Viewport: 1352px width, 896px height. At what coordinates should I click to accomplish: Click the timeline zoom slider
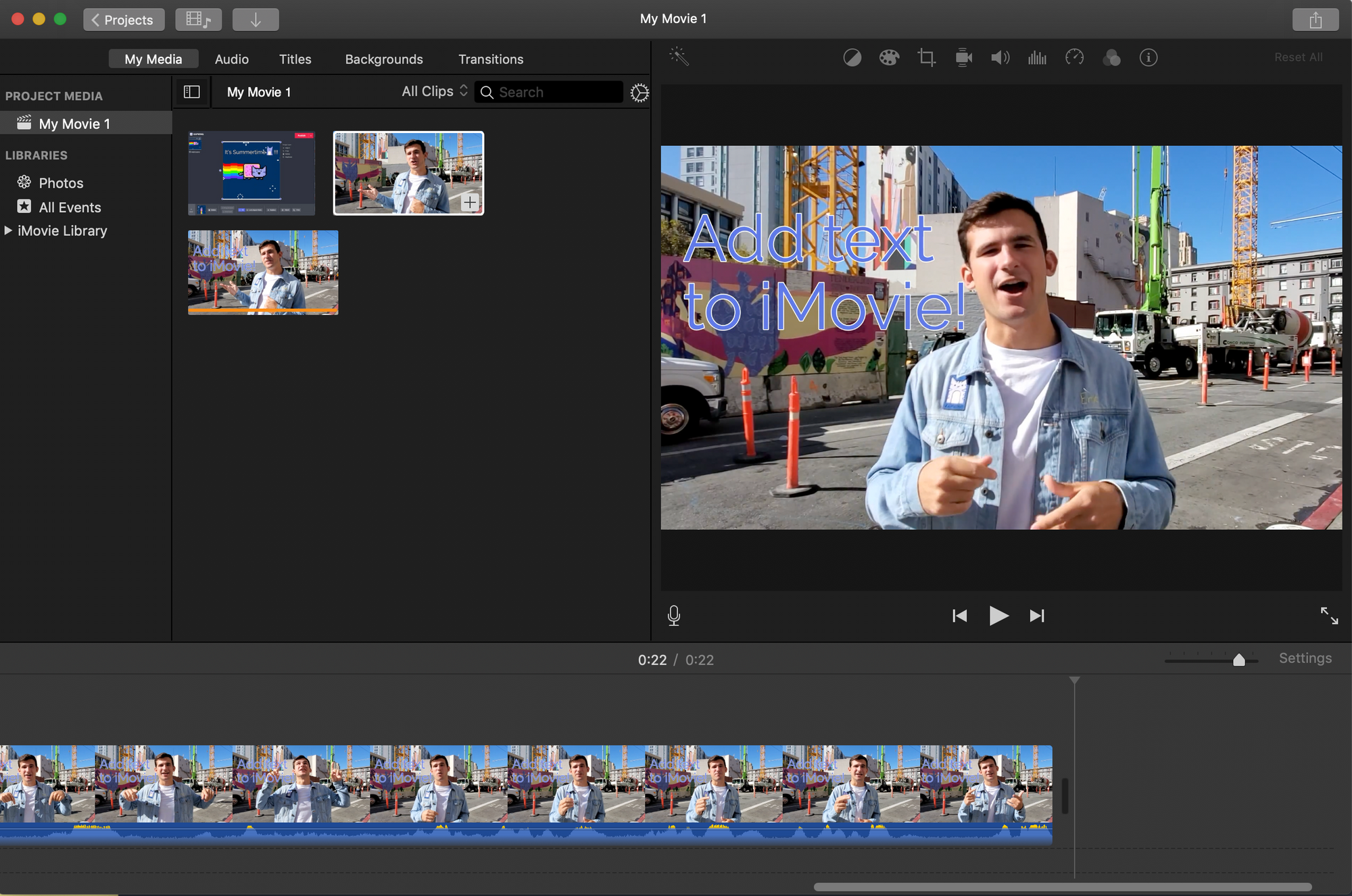tap(1238, 660)
